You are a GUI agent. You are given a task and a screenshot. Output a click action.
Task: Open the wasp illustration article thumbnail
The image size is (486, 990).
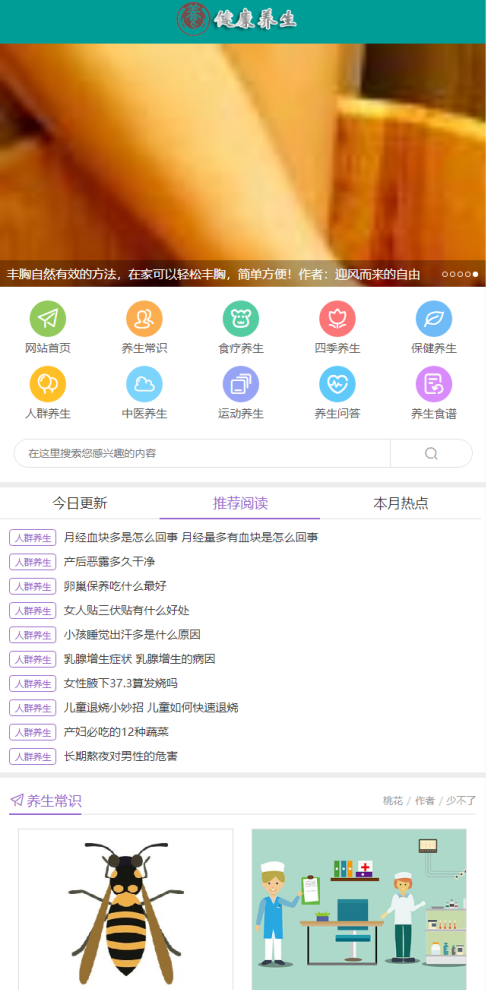coord(126,909)
